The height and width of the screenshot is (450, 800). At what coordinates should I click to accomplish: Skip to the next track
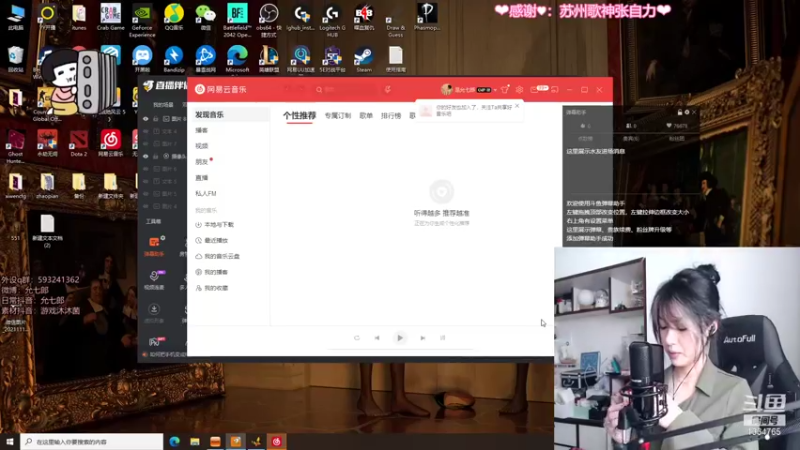pyautogui.click(x=422, y=338)
